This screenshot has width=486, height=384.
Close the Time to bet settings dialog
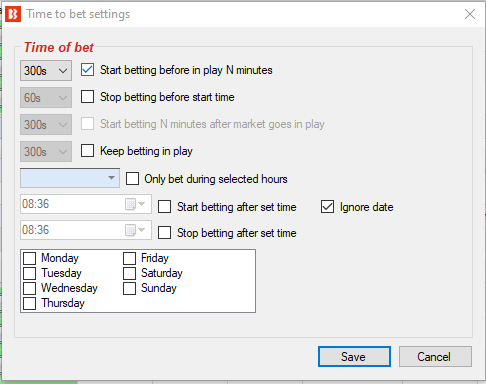(x=470, y=14)
